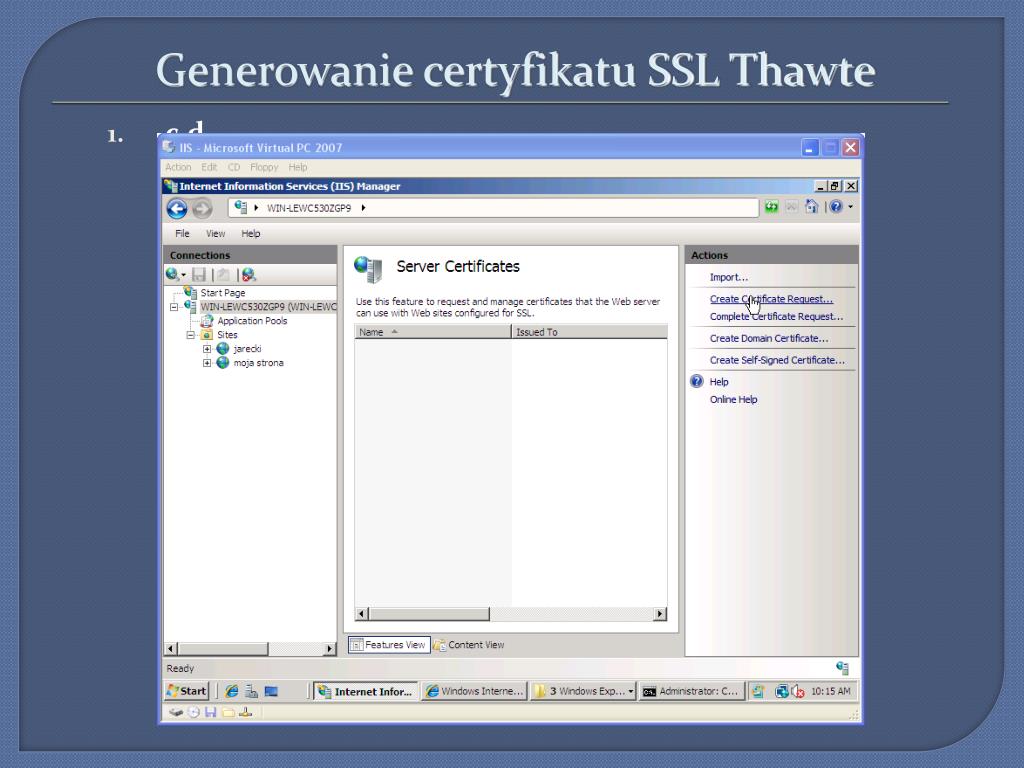Click Create Certificate Request... link
1024x768 pixels.
(771, 298)
